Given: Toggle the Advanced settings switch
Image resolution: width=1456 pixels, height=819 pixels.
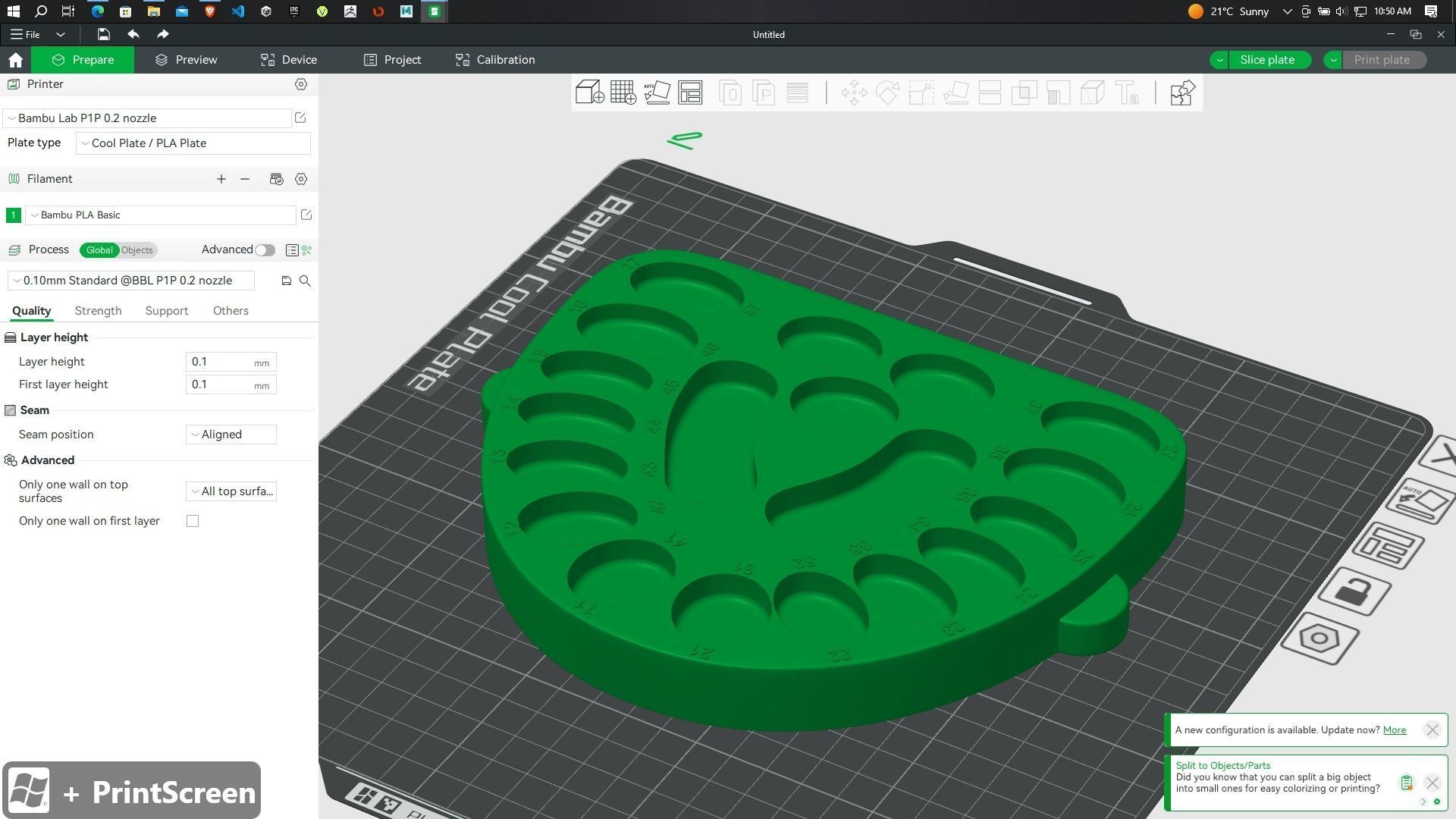Looking at the screenshot, I should tap(265, 250).
